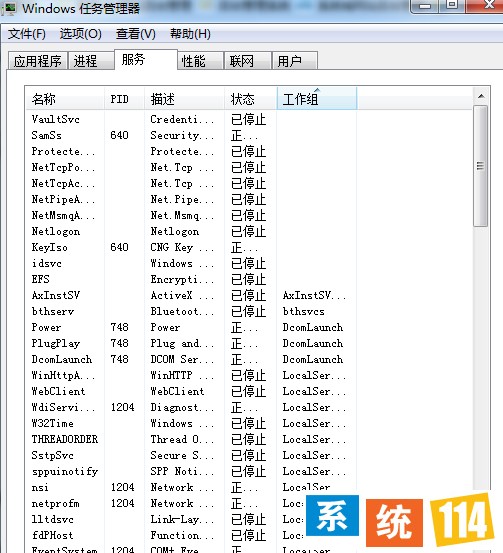
Task: Click the Credenti... description cell
Action: pos(182,119)
